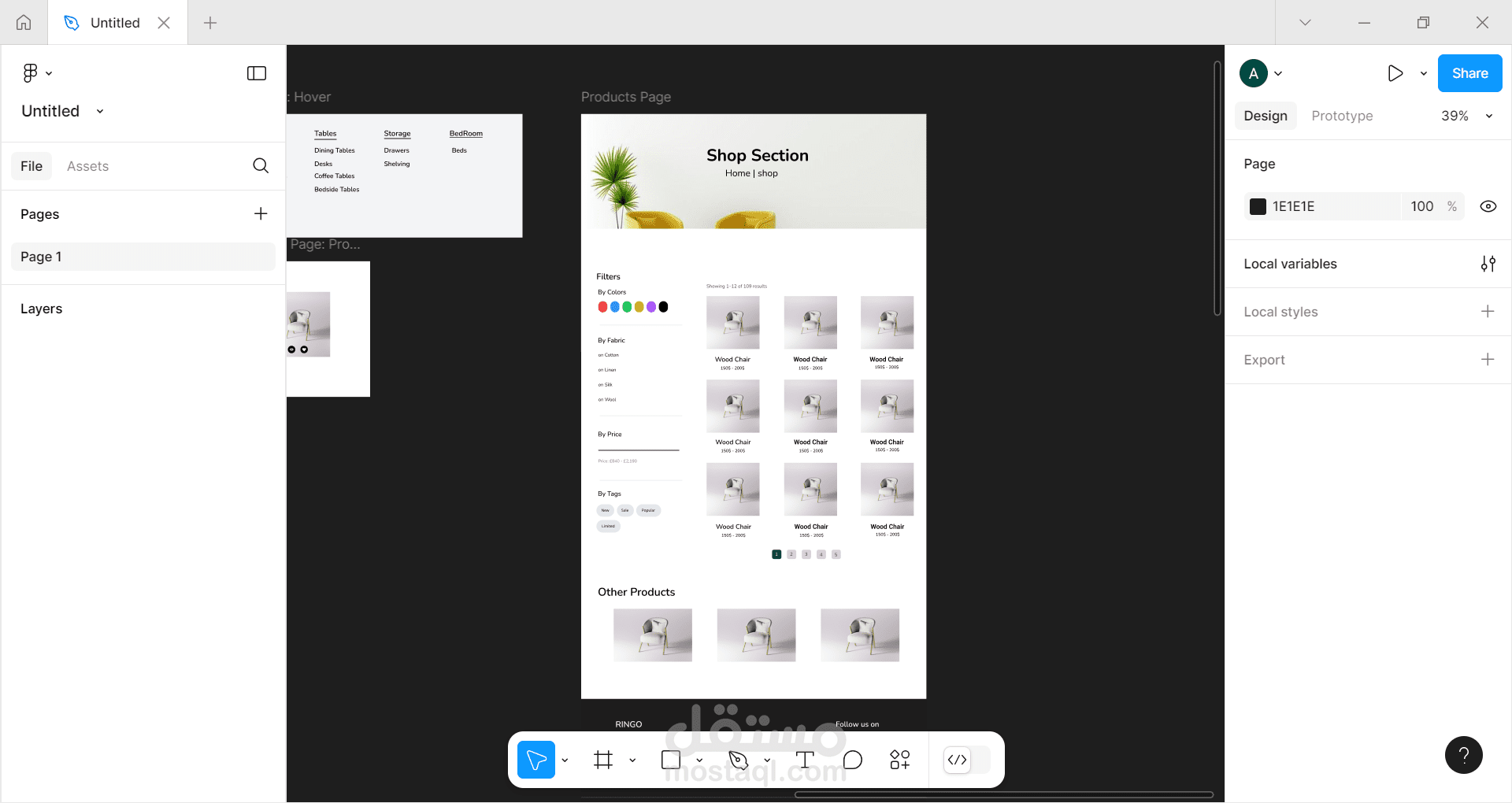This screenshot has width=1512, height=803.
Task: Click the Local variables label
Action: pyautogui.click(x=1290, y=264)
